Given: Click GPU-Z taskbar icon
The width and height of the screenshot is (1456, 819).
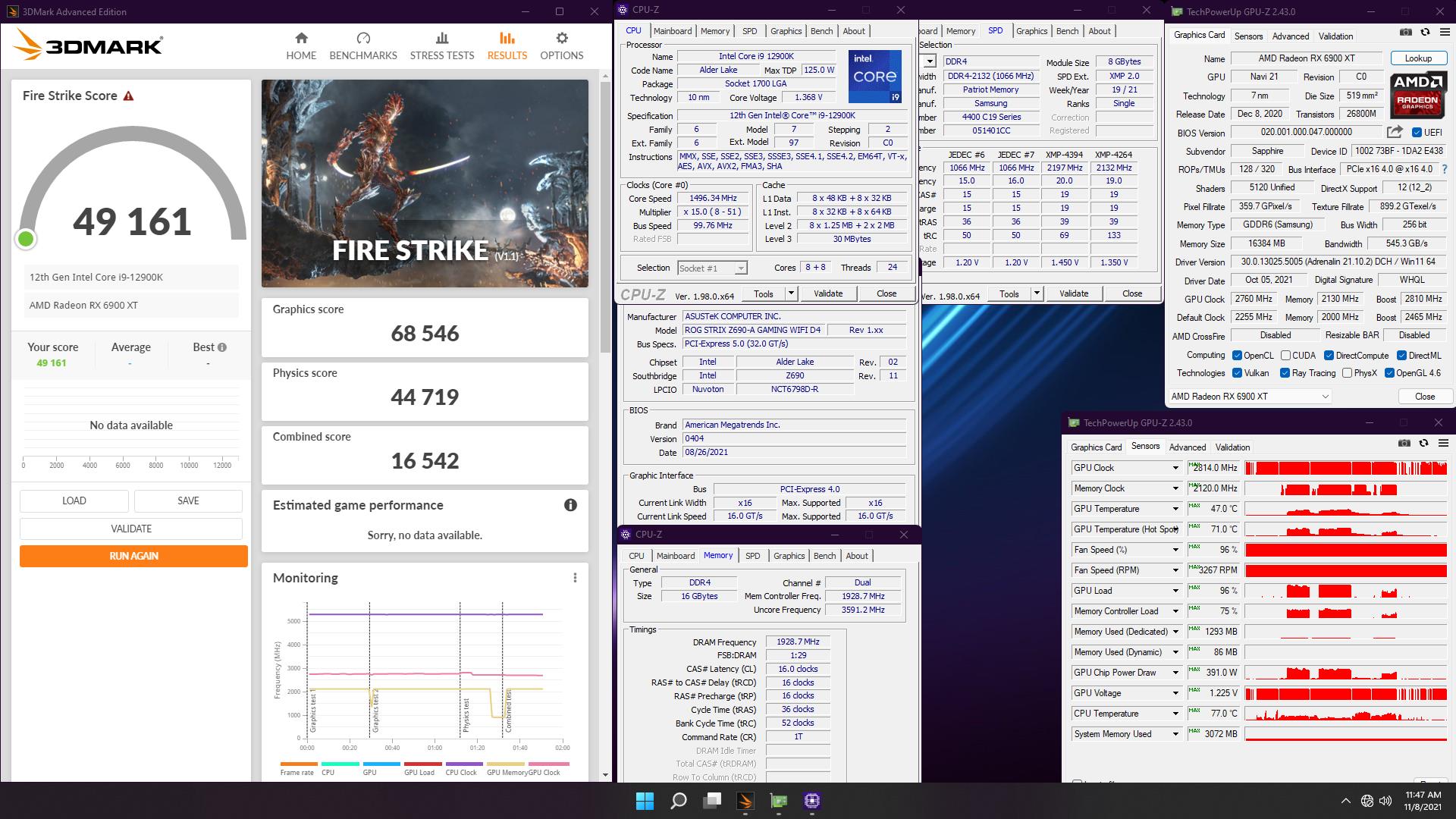Looking at the screenshot, I should coord(779,801).
